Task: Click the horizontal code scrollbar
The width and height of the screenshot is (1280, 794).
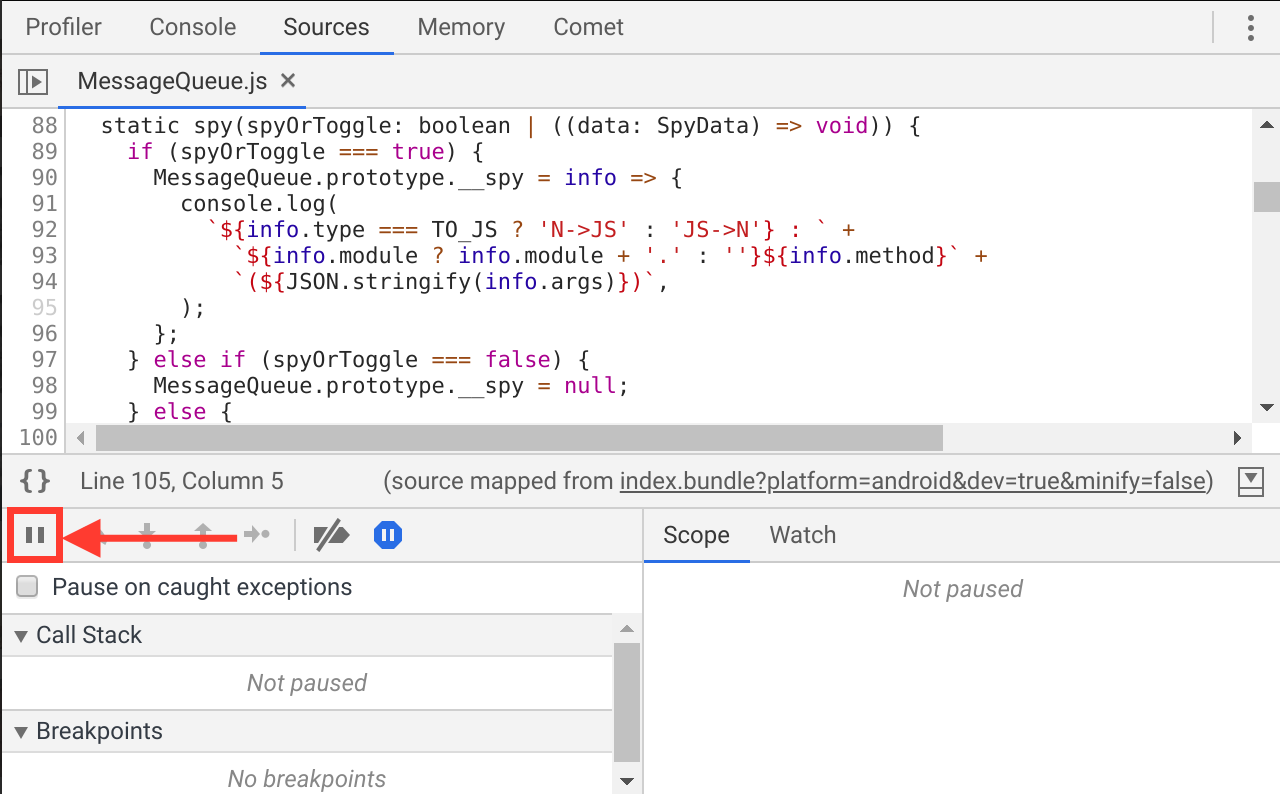Action: pyautogui.click(x=510, y=437)
